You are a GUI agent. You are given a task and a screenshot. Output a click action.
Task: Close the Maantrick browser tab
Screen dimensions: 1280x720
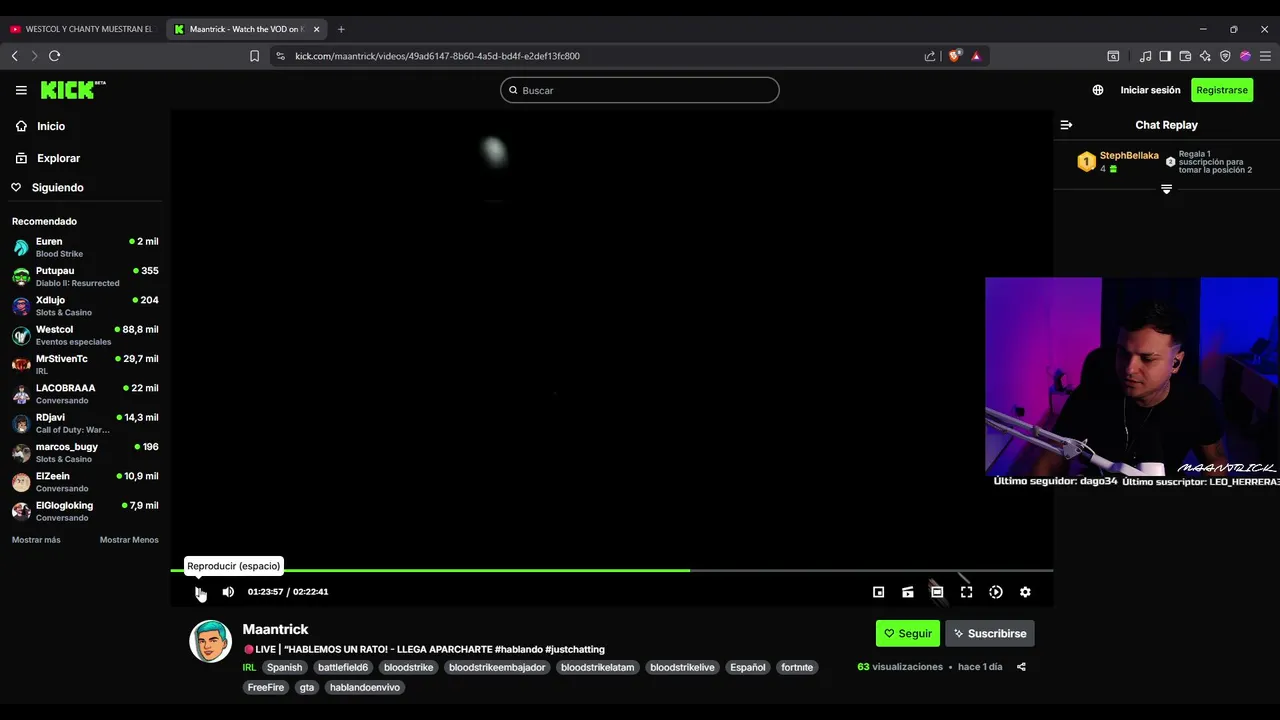[x=316, y=29]
